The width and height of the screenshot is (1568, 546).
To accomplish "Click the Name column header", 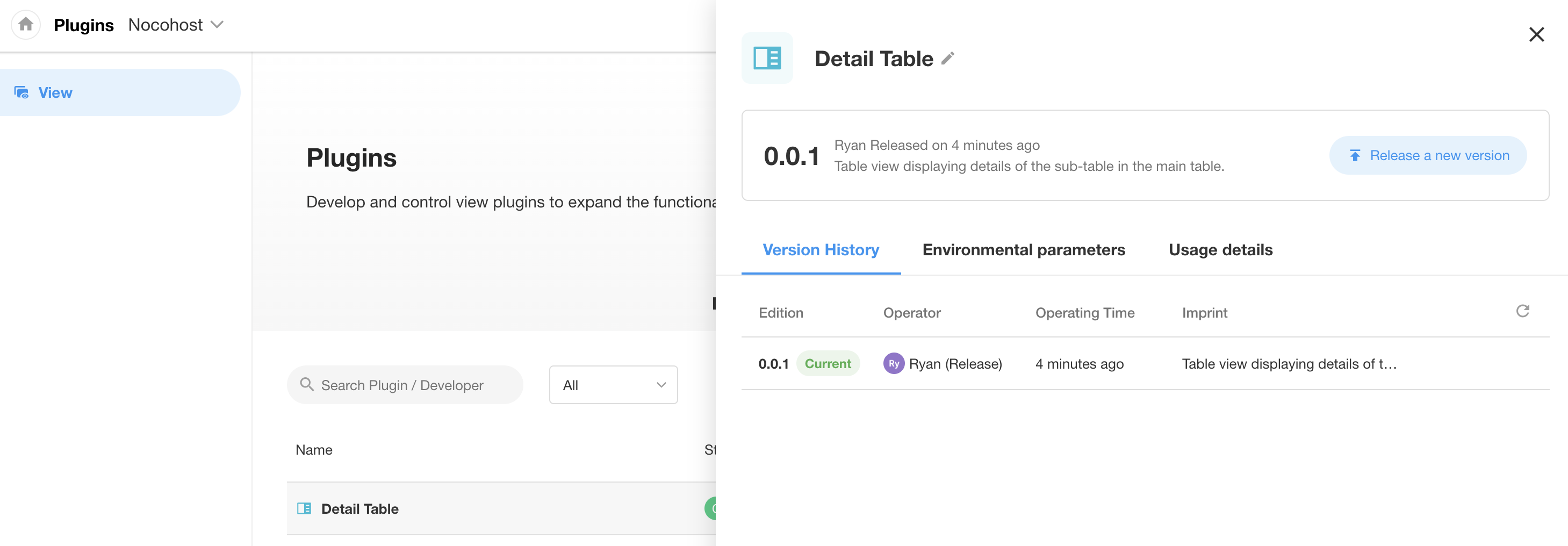I will point(313,450).
